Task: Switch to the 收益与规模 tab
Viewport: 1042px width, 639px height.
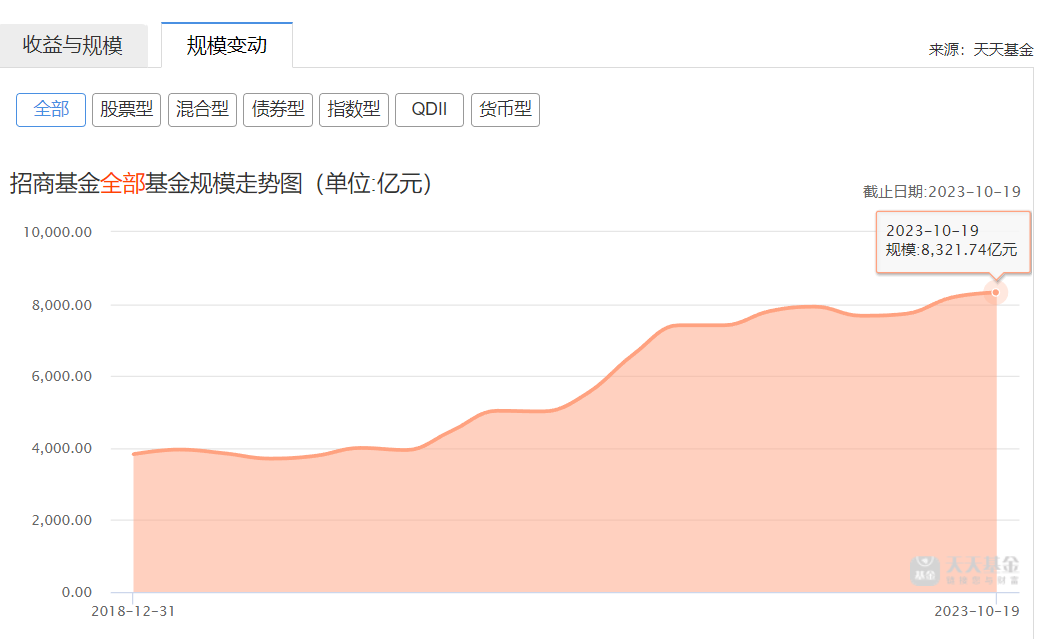Action: (73, 45)
